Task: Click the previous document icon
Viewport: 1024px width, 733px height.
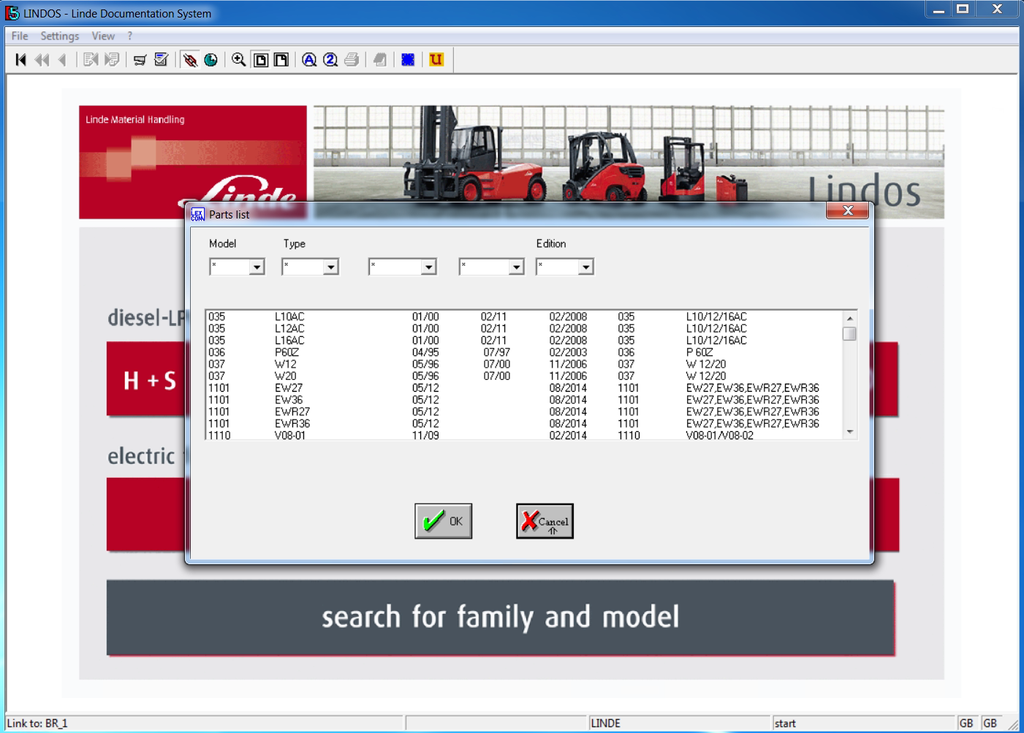Action: tap(91, 60)
